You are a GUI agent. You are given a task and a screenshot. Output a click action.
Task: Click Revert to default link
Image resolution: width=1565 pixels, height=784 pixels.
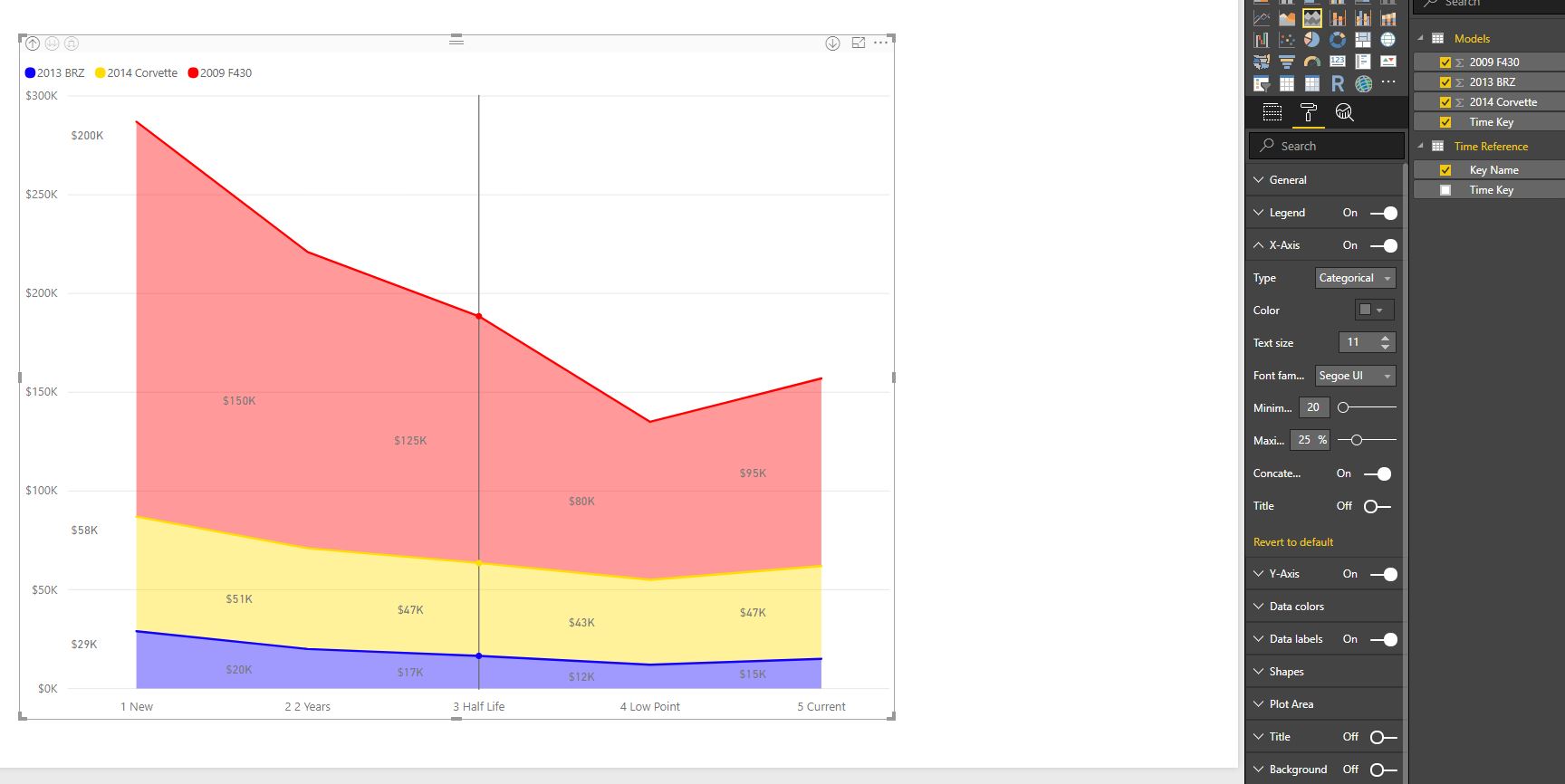pyautogui.click(x=1293, y=542)
